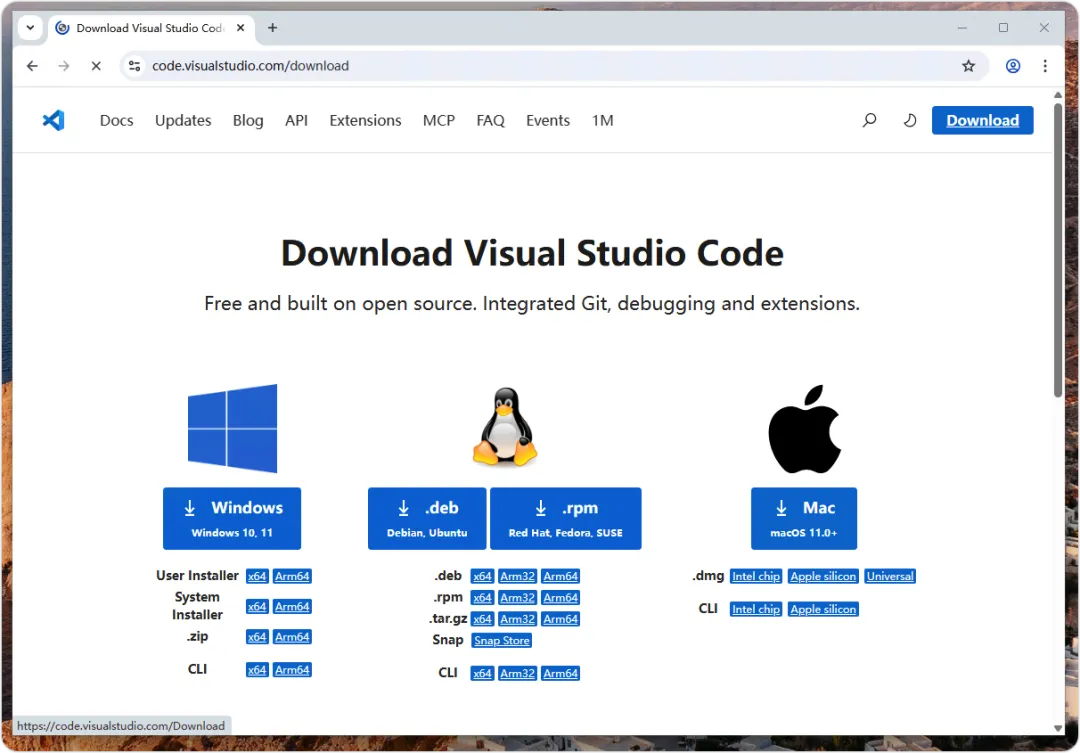Open the API nav link
This screenshot has width=1080, height=753.
(296, 121)
